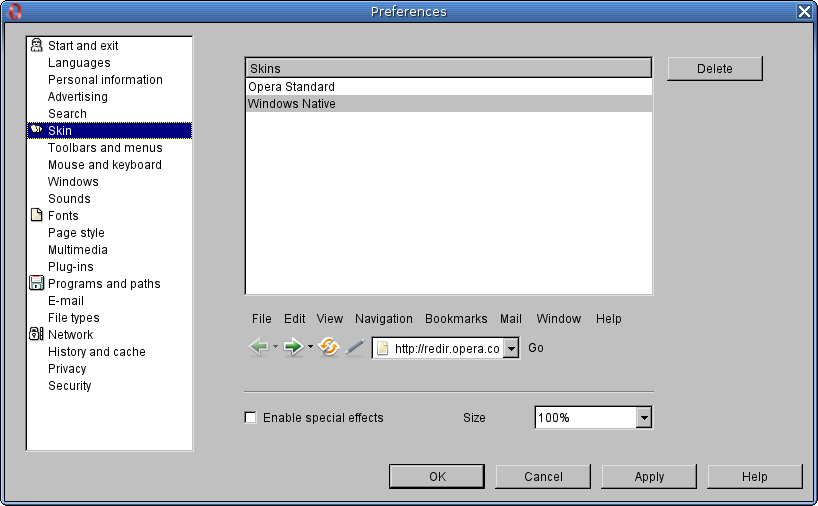Open Toolbars and menus preferences
The width and height of the screenshot is (818, 506).
click(105, 148)
